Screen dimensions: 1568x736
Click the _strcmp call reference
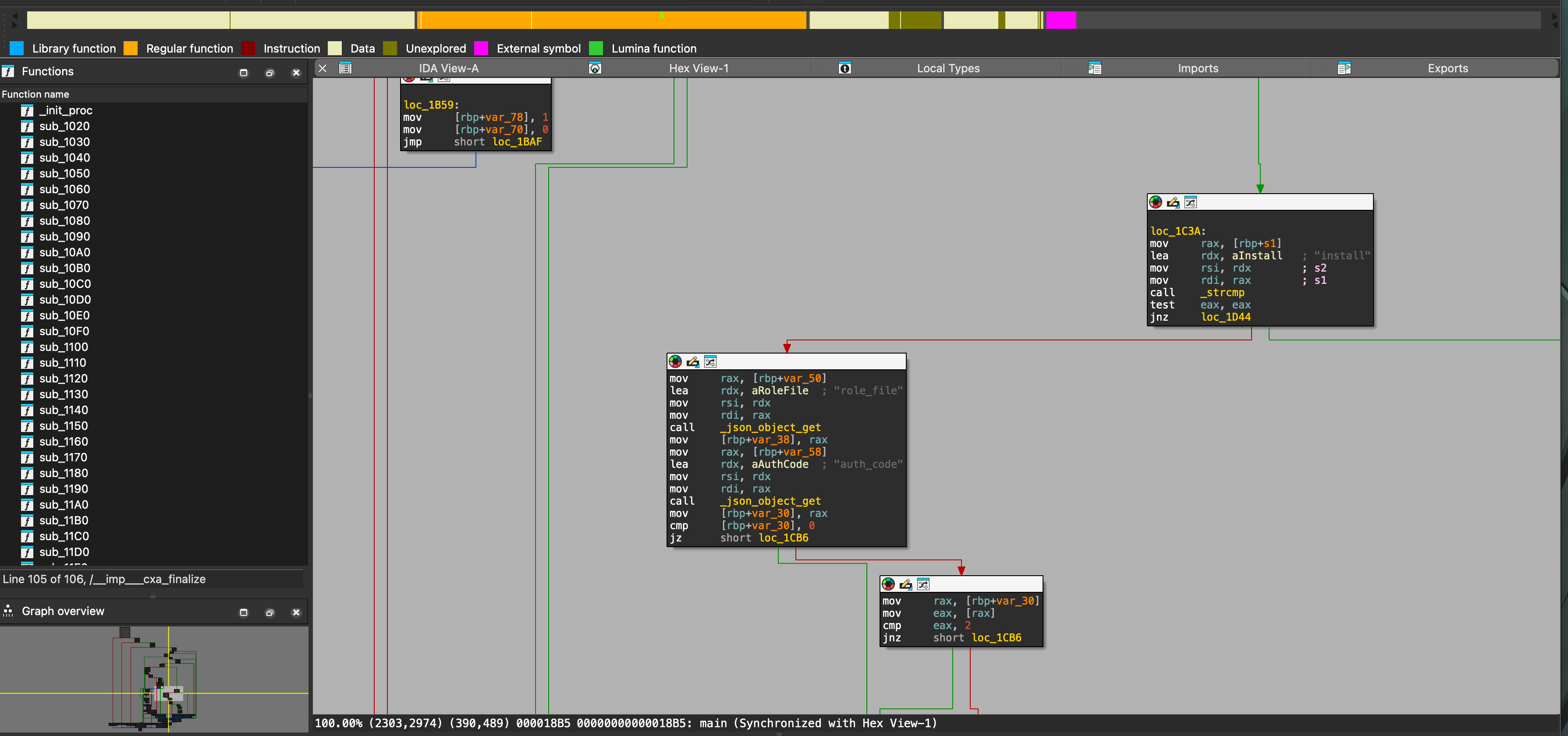[x=1222, y=293]
